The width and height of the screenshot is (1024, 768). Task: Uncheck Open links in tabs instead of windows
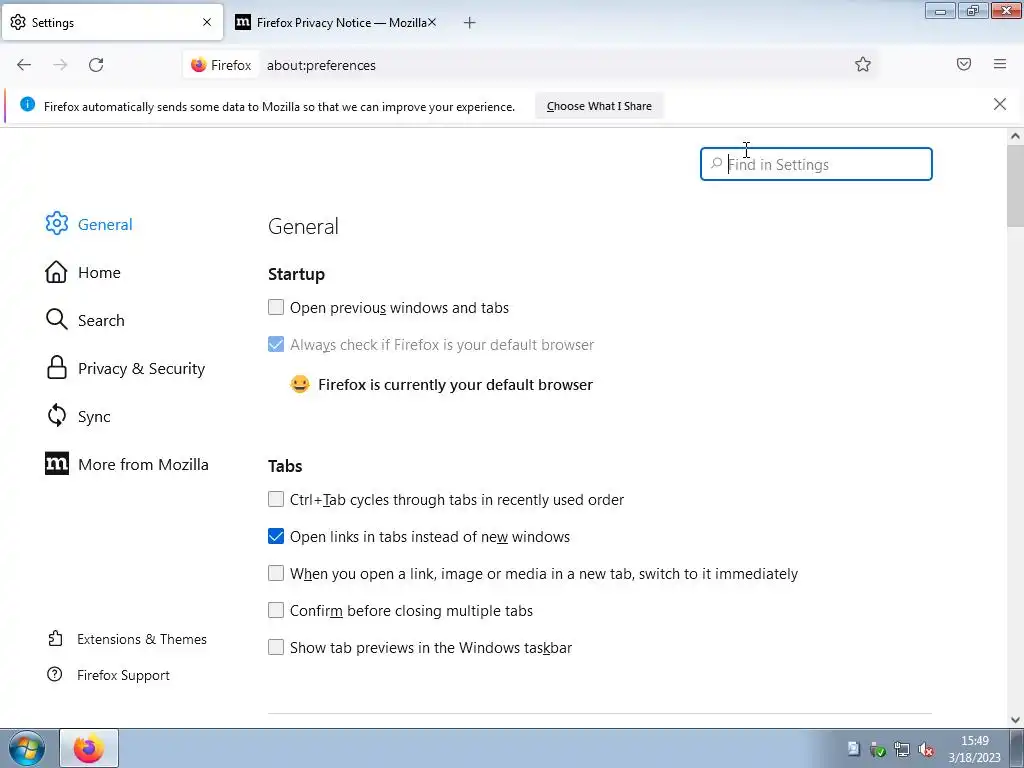(276, 536)
